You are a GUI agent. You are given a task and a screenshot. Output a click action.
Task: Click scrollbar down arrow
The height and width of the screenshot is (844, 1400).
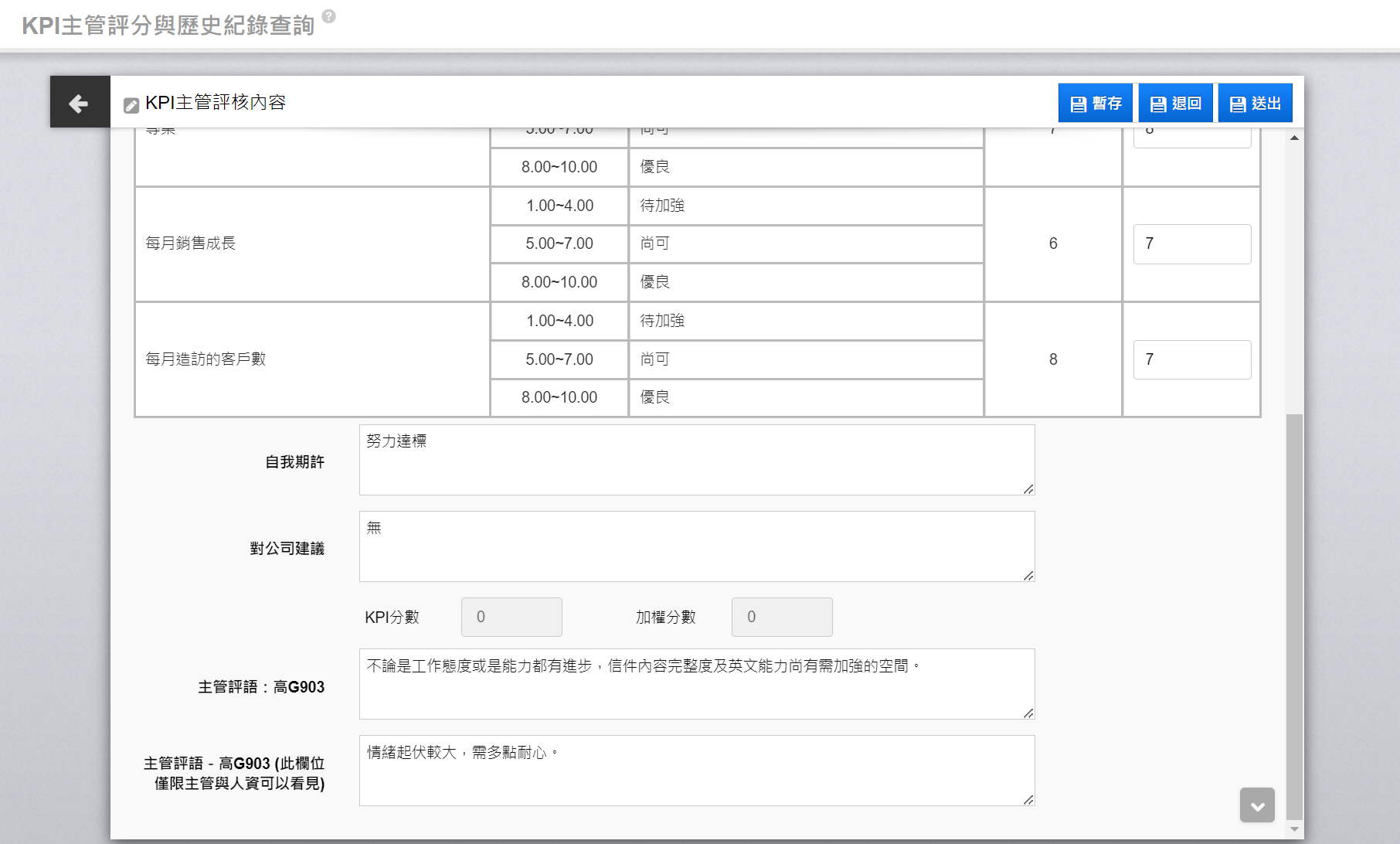point(1294,829)
